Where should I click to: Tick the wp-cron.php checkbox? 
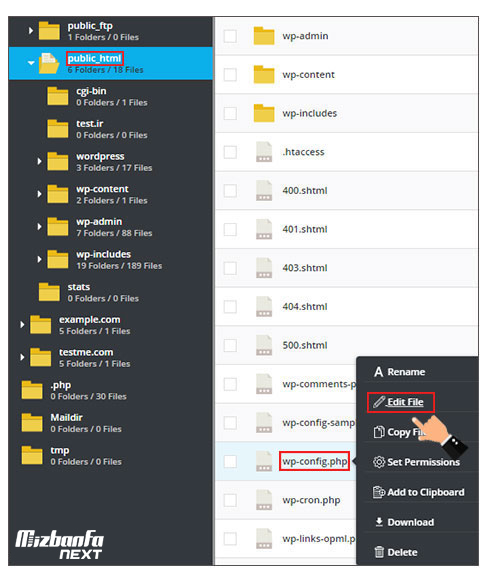pyautogui.click(x=230, y=500)
